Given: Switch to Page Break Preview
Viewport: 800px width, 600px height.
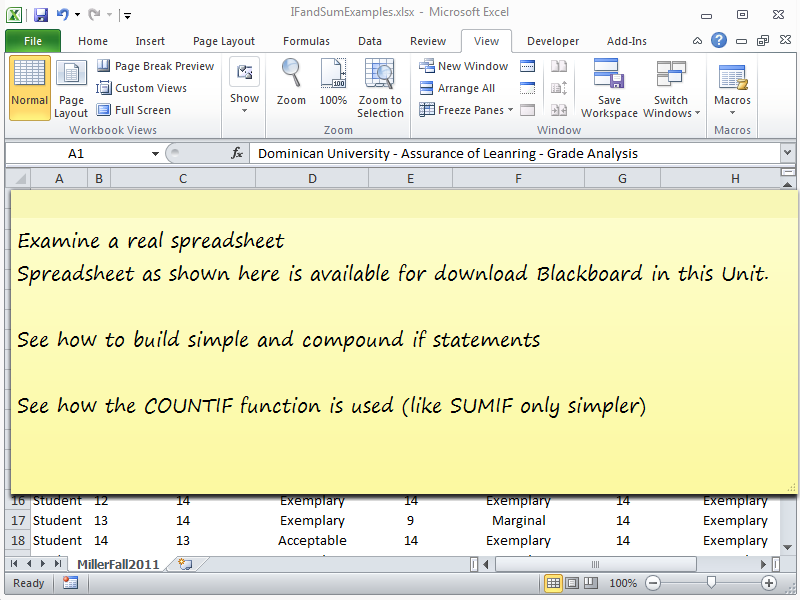Looking at the screenshot, I should click(x=155, y=66).
